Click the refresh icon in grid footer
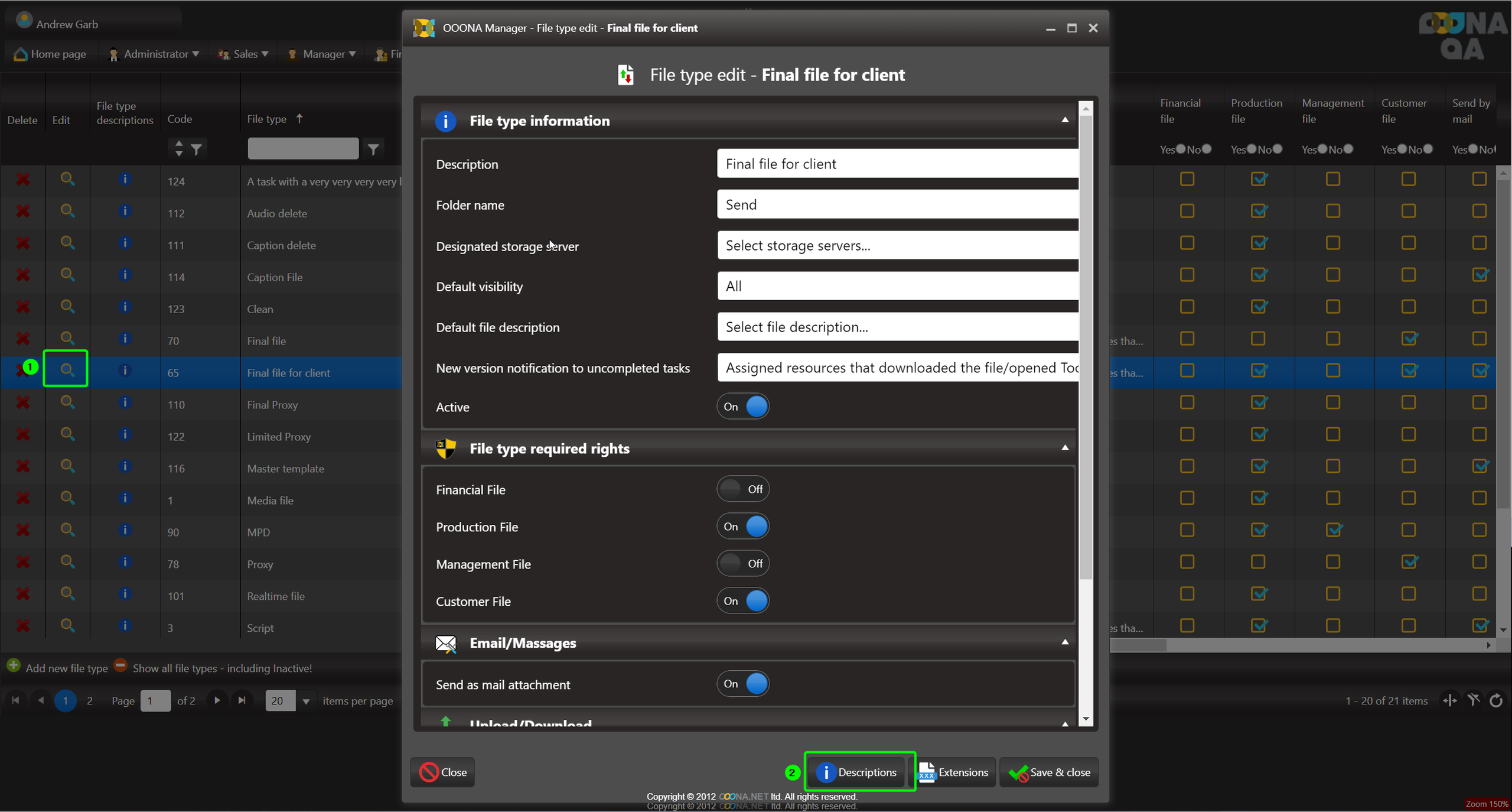1512x812 pixels. (1496, 701)
